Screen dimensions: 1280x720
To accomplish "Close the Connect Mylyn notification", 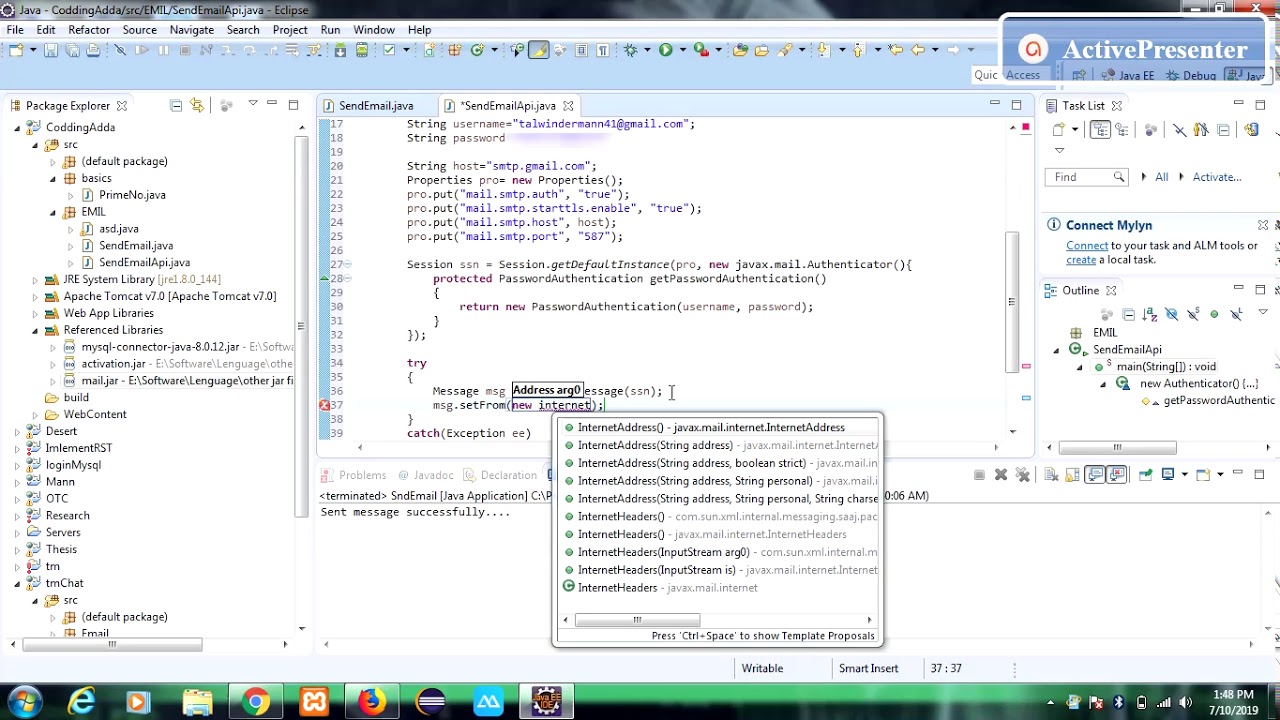I will (1263, 225).
